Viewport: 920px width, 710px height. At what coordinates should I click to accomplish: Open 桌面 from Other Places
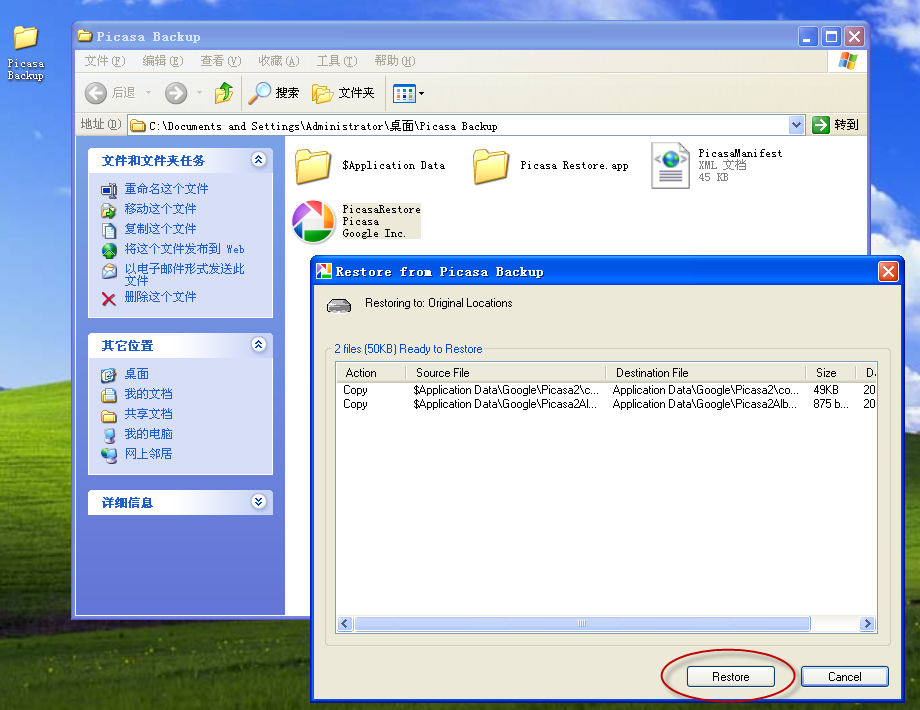137,374
